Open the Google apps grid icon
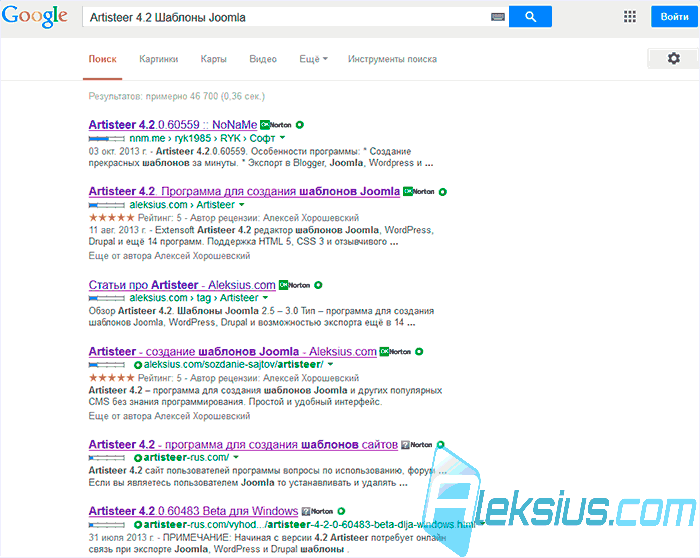The width and height of the screenshot is (700, 558). pyautogui.click(x=629, y=17)
